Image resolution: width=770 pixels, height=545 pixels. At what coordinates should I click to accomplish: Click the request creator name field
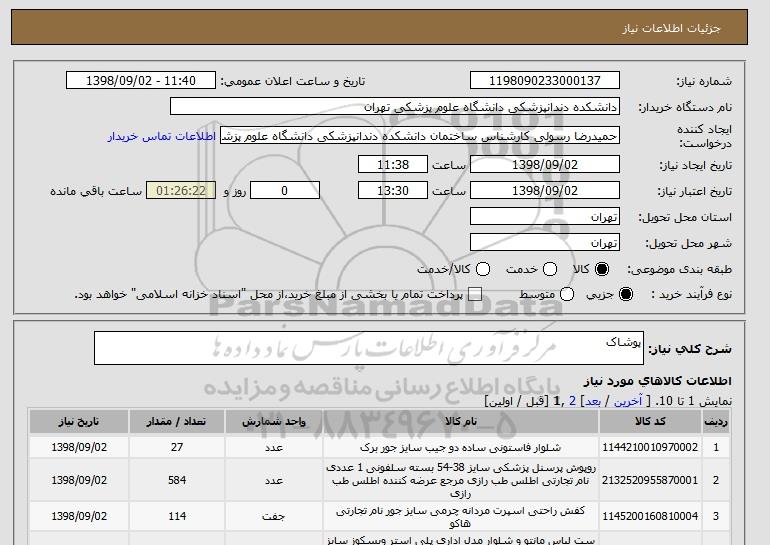point(420,136)
